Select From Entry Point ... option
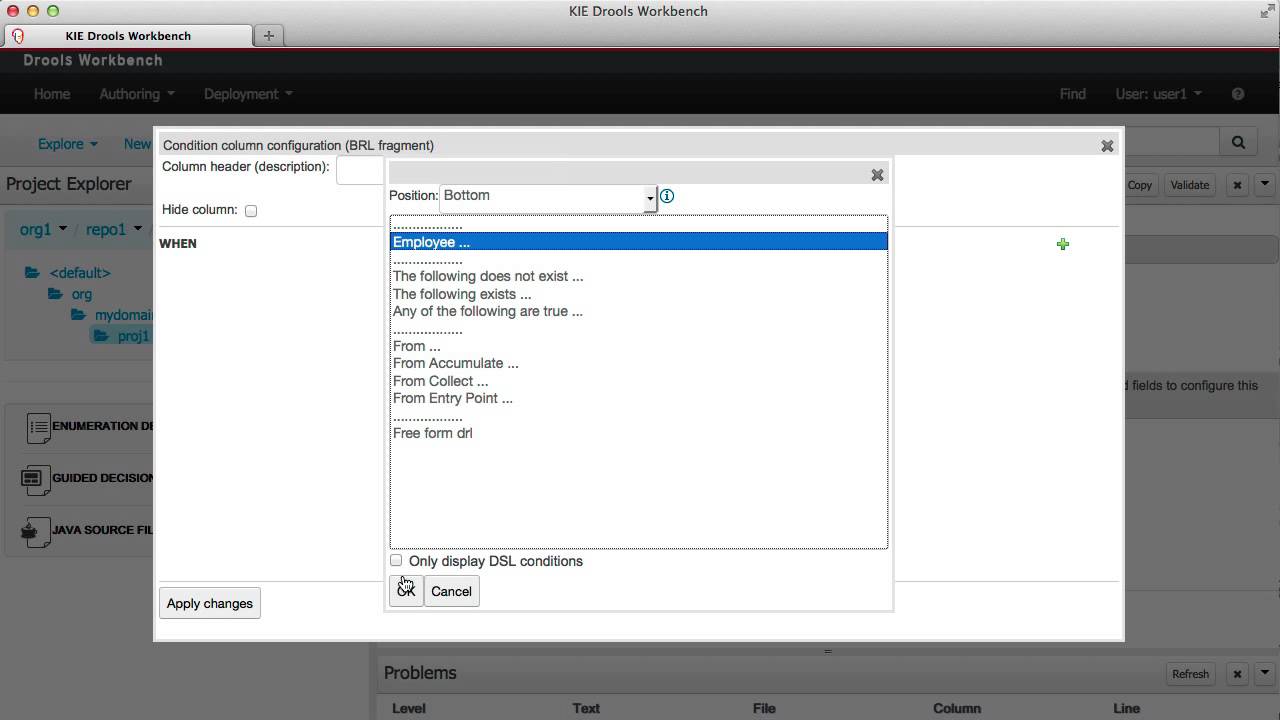This screenshot has width=1280, height=720. [x=453, y=398]
